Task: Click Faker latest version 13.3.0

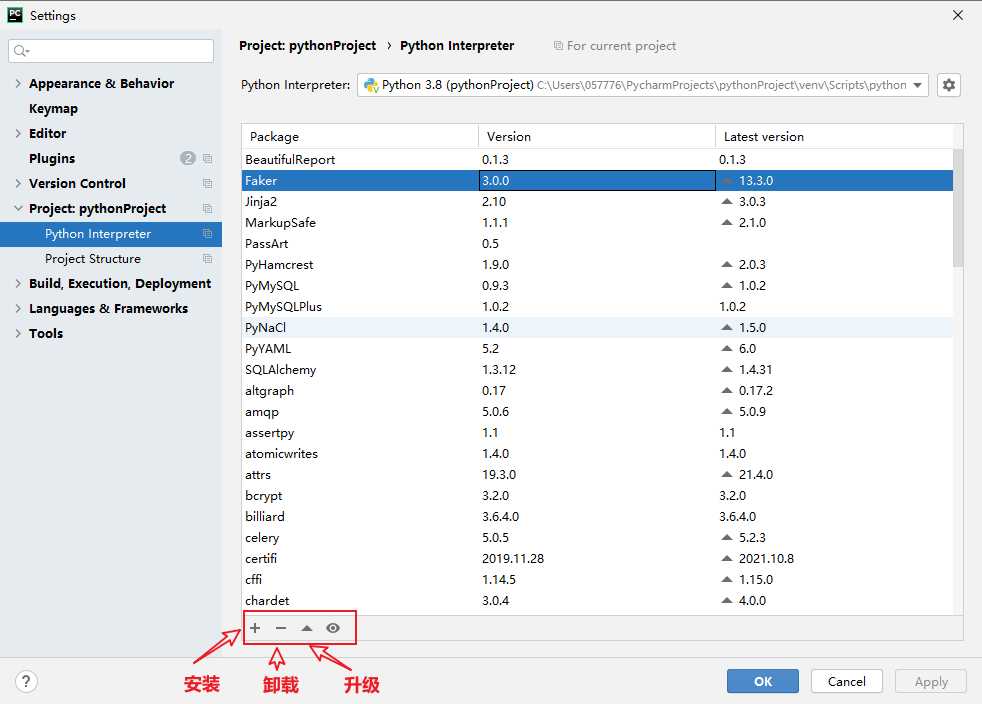Action: pyautogui.click(x=756, y=180)
